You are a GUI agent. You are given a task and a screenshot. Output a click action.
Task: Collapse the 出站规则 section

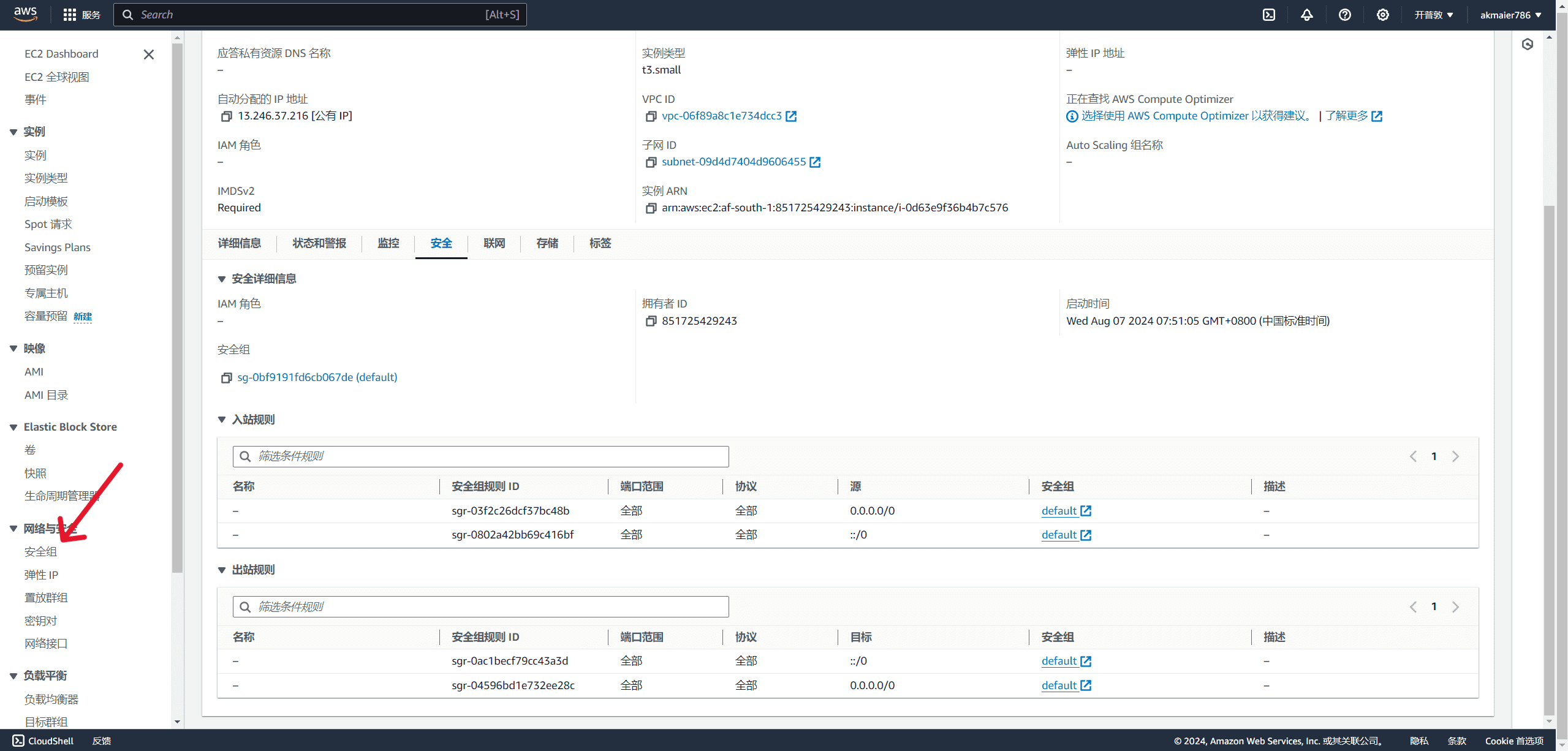click(x=222, y=570)
